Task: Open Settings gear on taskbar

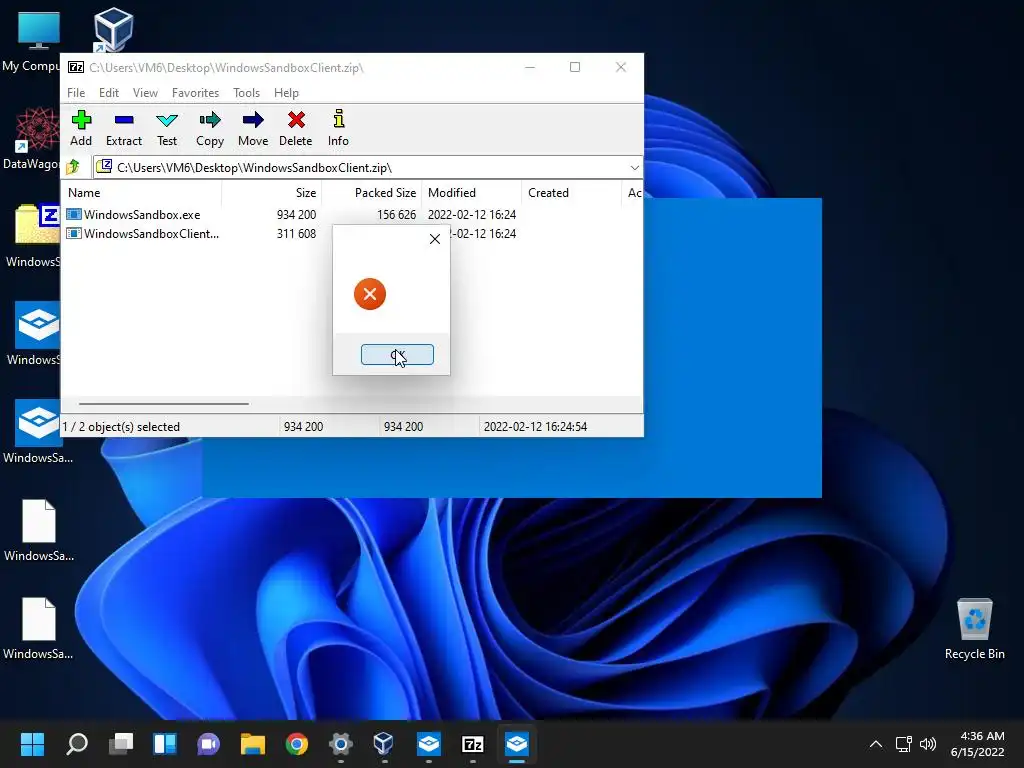Action: click(x=340, y=743)
